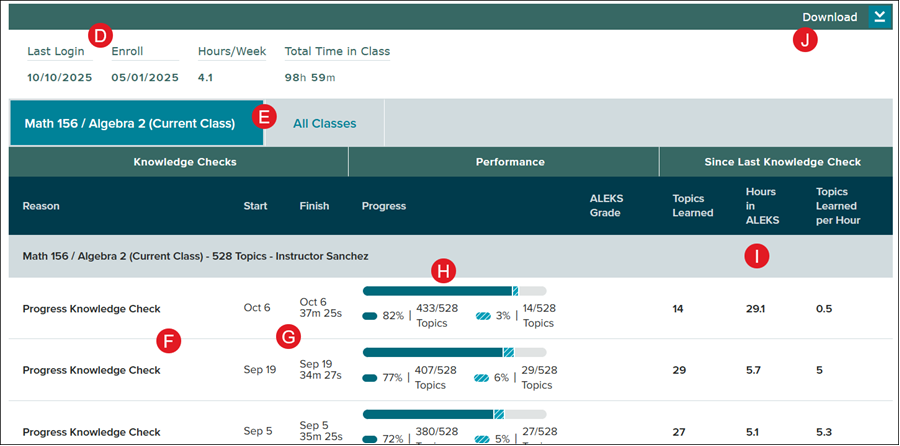Click the Last Login label
Screen dimensions: 900x446
[56, 52]
